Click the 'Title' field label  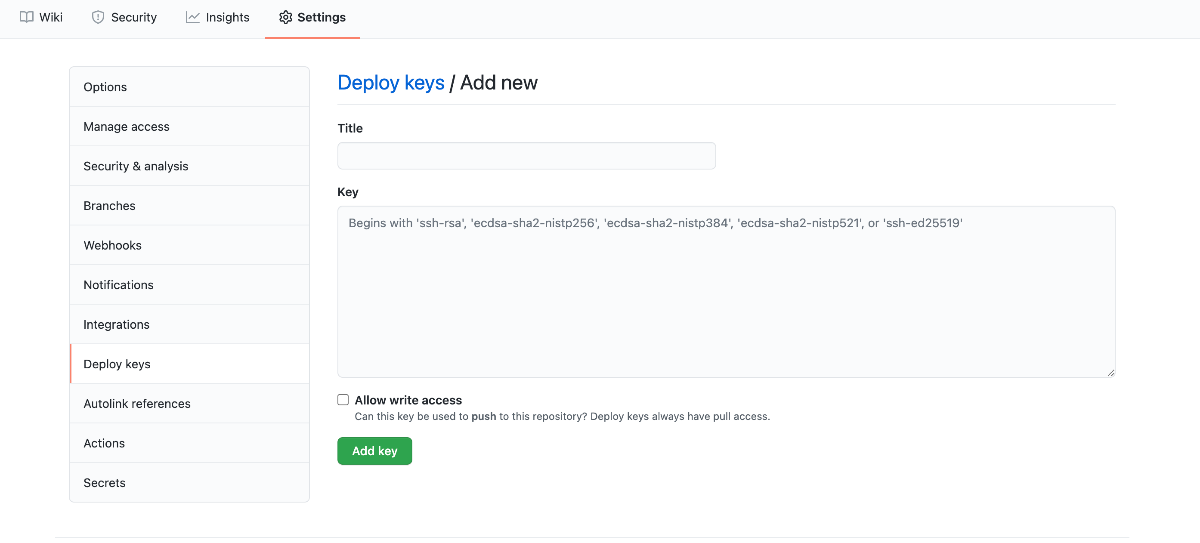pos(350,128)
